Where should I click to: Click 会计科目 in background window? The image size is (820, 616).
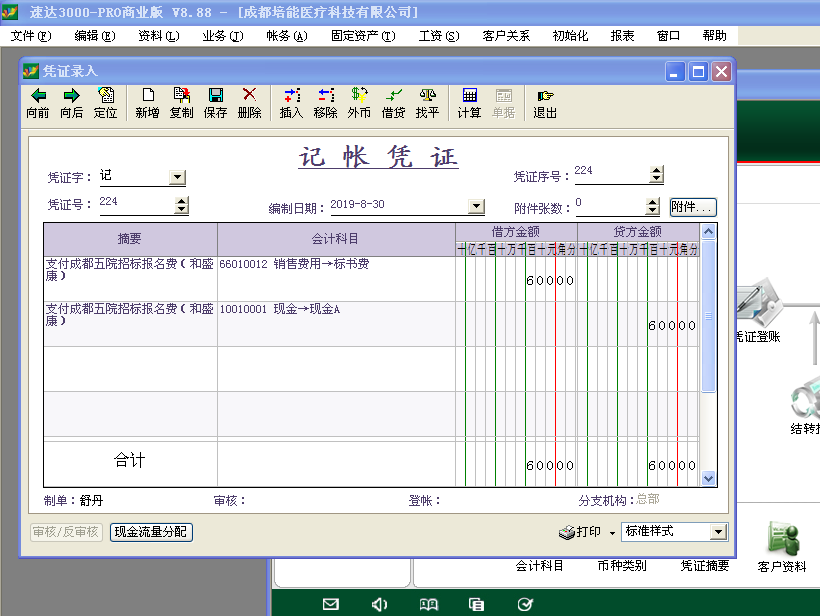tap(539, 566)
